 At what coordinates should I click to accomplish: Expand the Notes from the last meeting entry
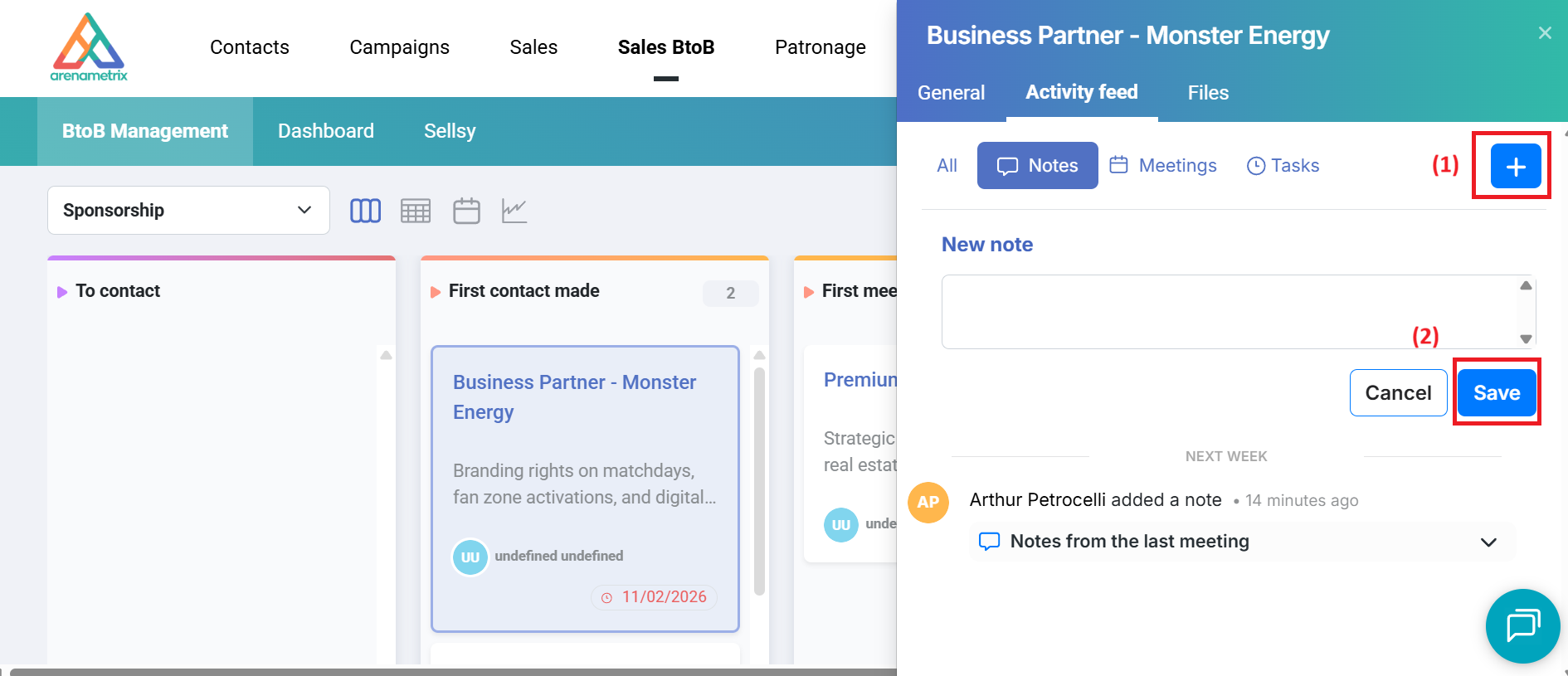(1488, 542)
